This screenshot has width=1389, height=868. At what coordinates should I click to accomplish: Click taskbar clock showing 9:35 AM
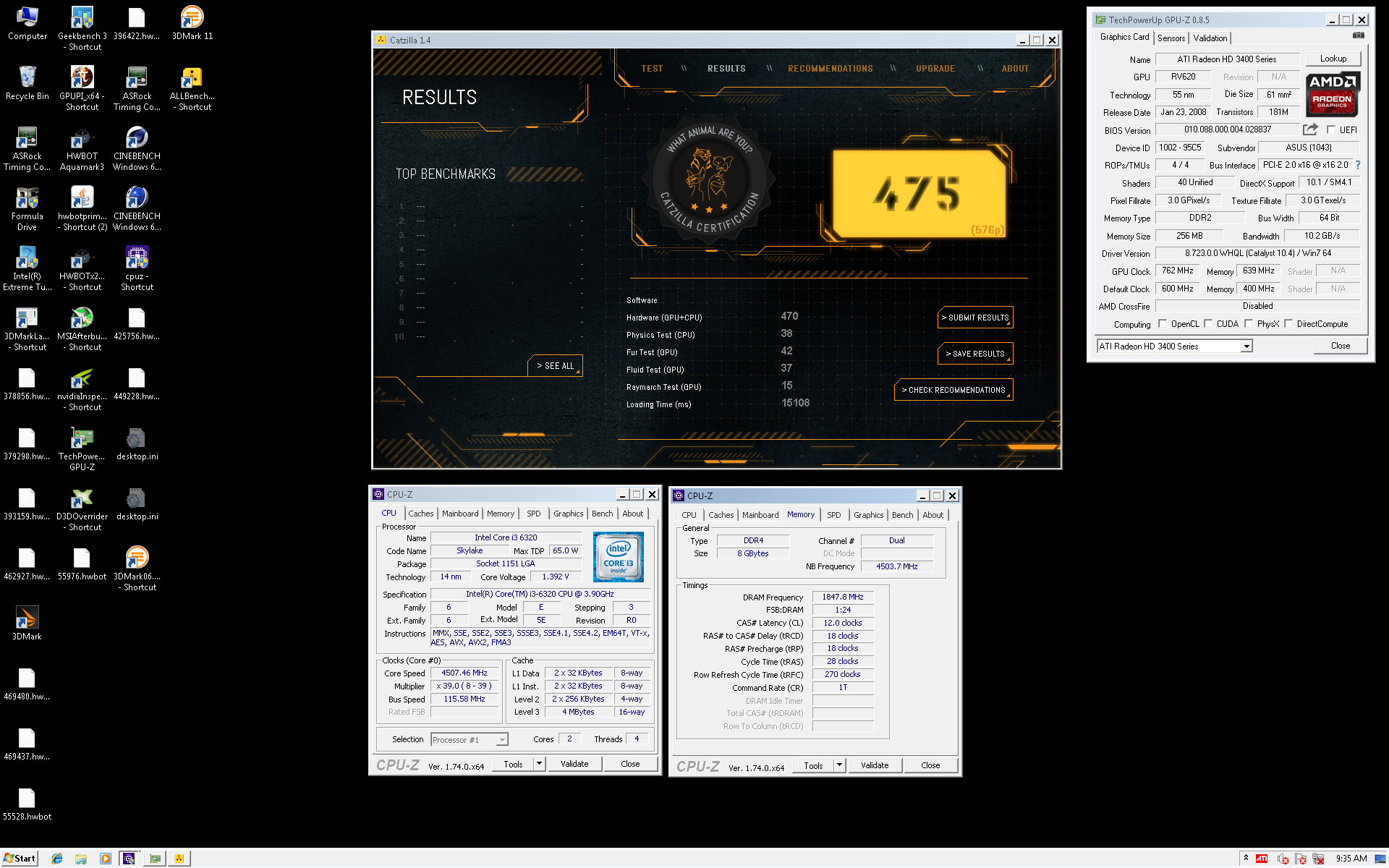(1351, 859)
